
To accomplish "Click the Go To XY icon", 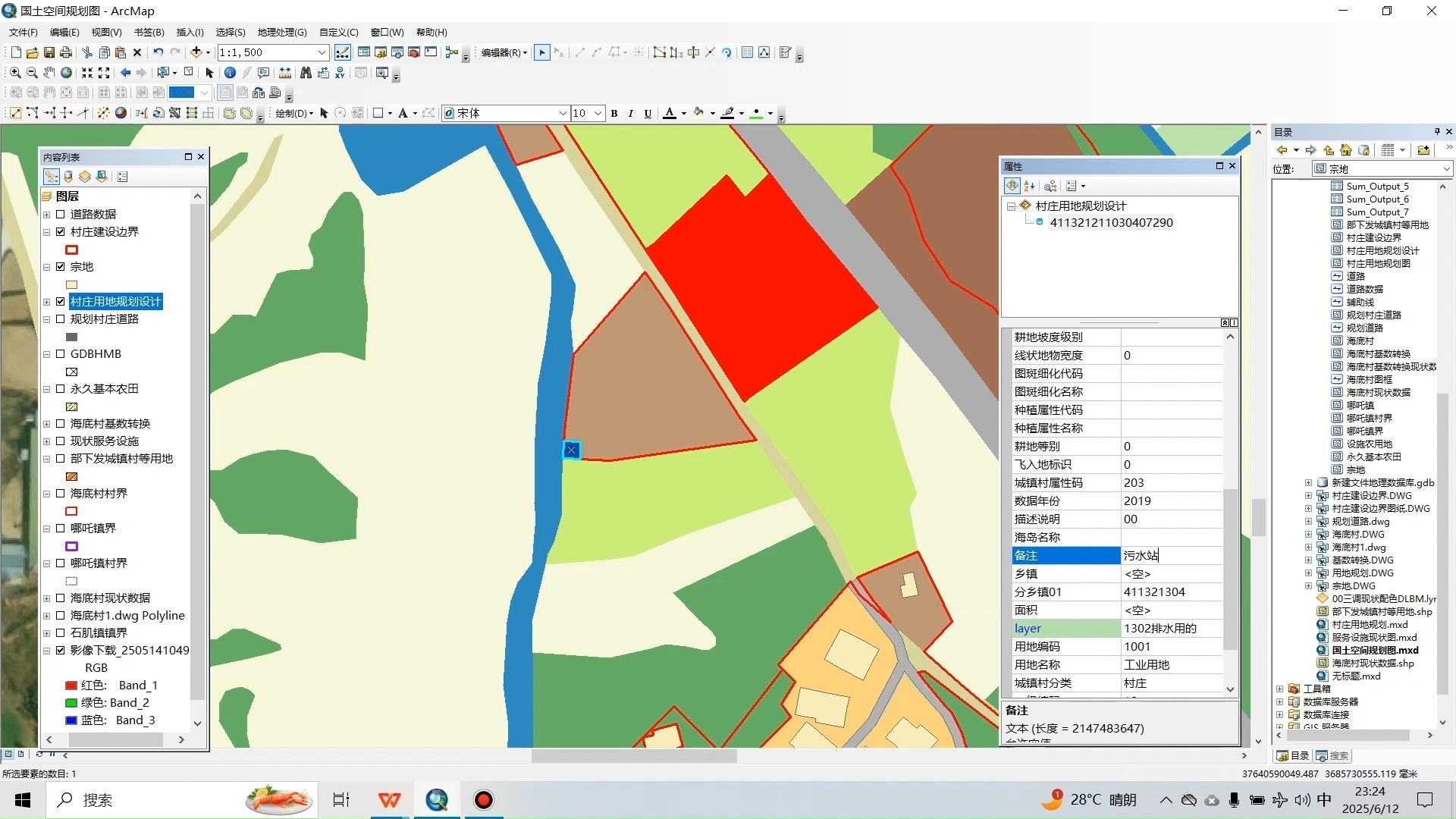I will tap(340, 73).
